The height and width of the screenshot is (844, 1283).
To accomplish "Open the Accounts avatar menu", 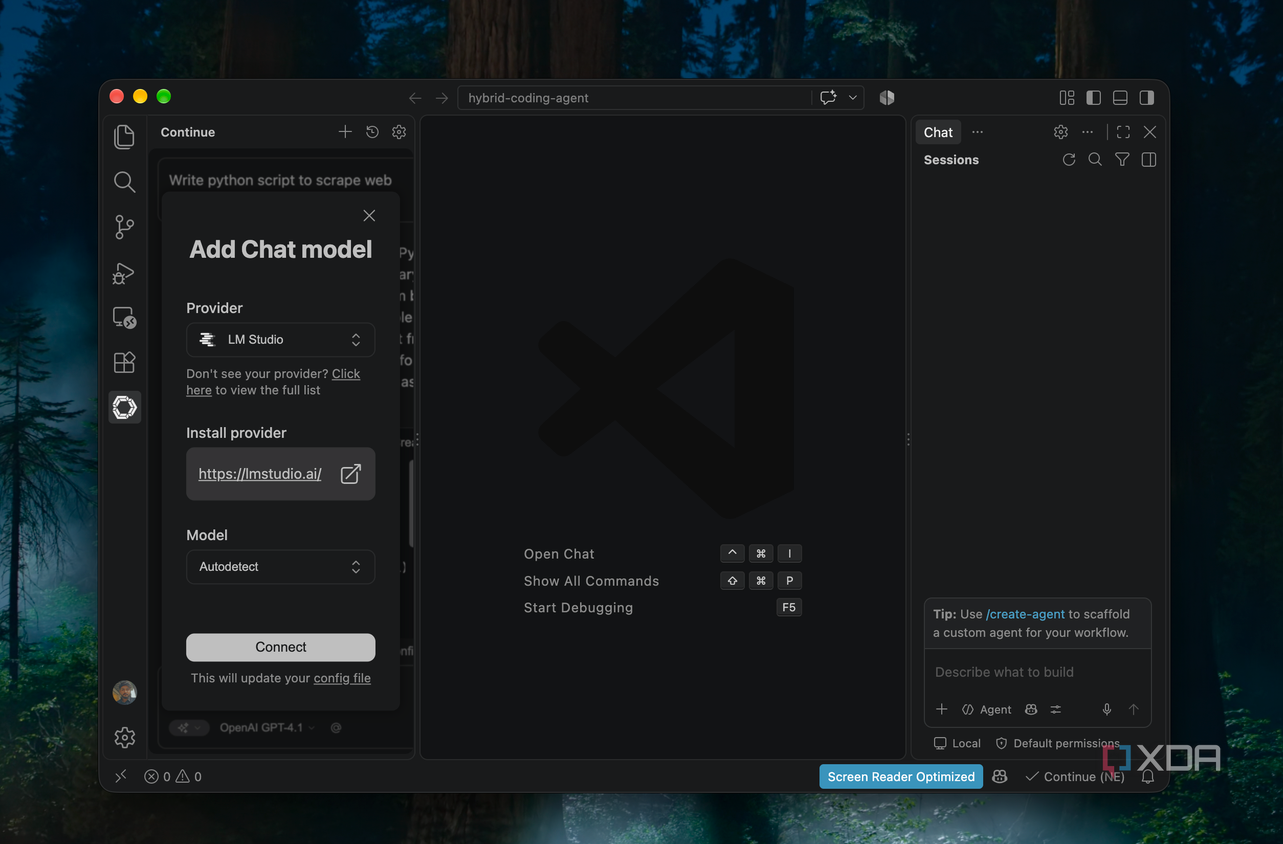I will click(124, 692).
